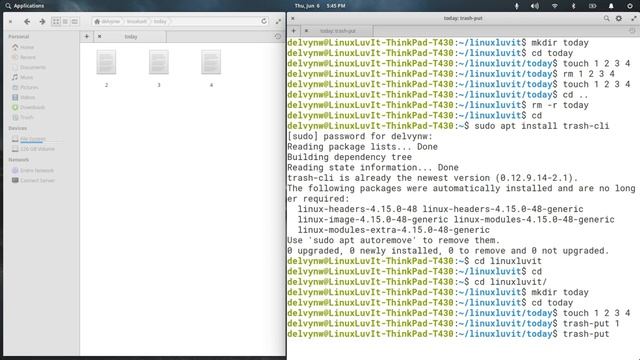
Task: Open session power menu
Action: 630,6
